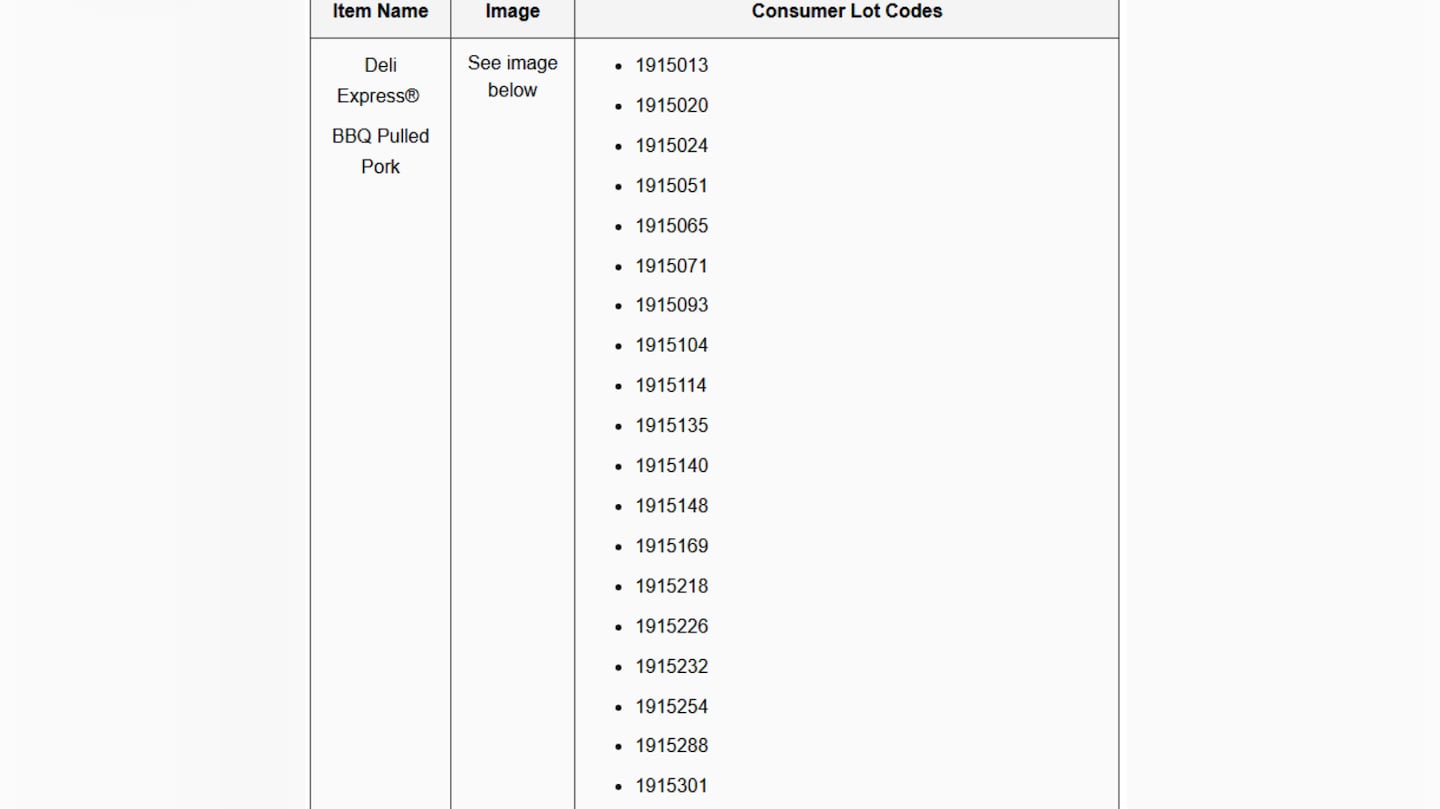Select the Deli Express® item text
This screenshot has width=1440, height=809.
[379, 80]
